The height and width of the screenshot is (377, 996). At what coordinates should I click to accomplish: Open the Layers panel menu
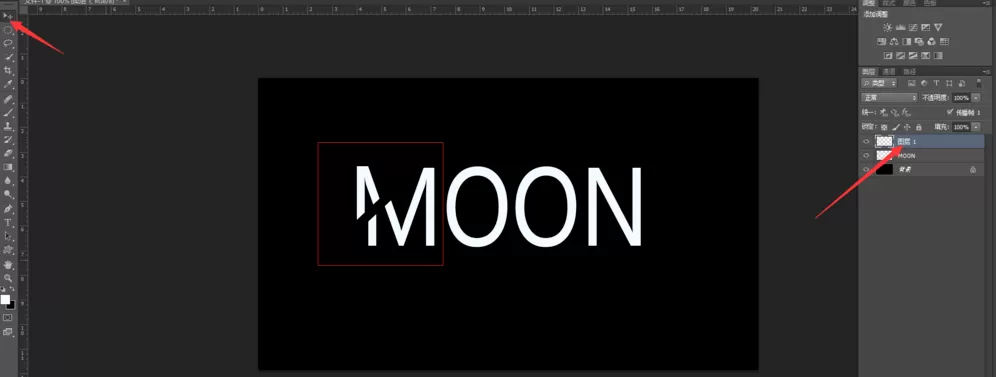pos(986,72)
